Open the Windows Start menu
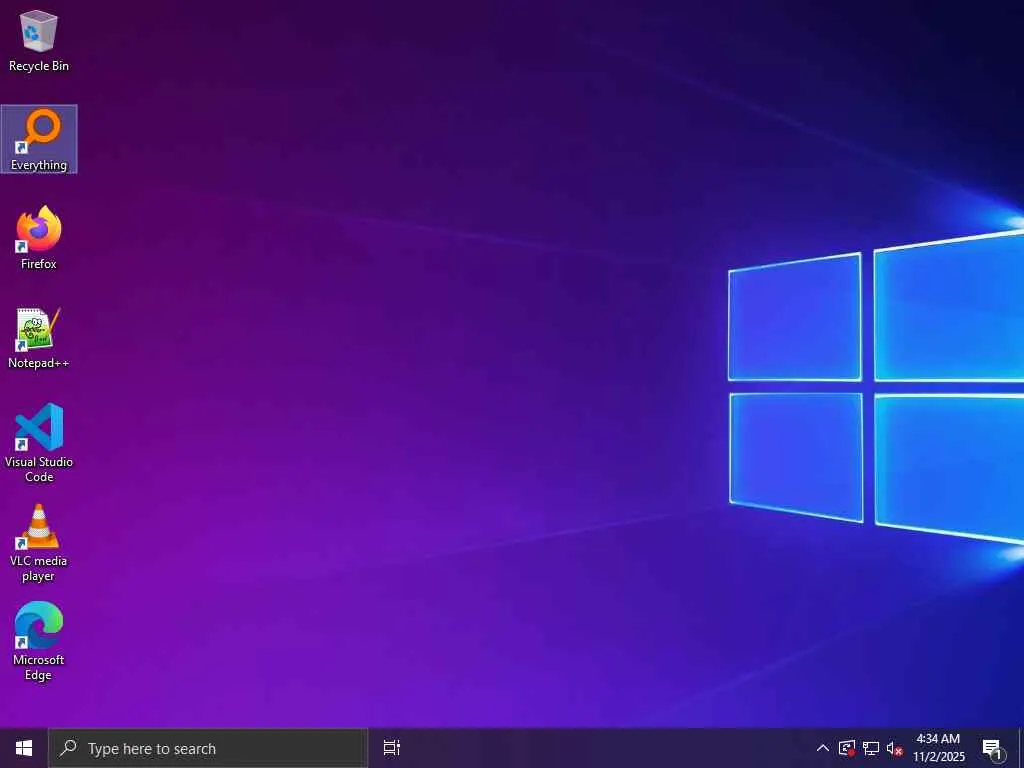 pyautogui.click(x=24, y=748)
